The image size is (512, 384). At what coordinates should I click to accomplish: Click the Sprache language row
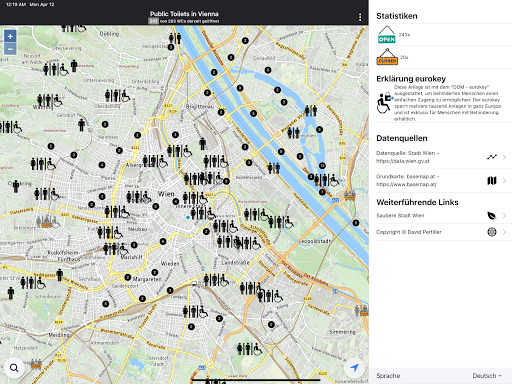pos(440,376)
